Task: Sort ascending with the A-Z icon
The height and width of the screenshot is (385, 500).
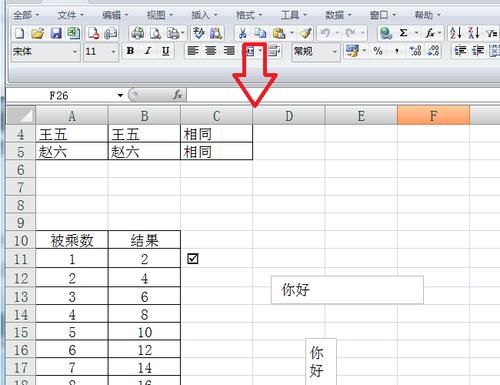Action: tap(456, 33)
